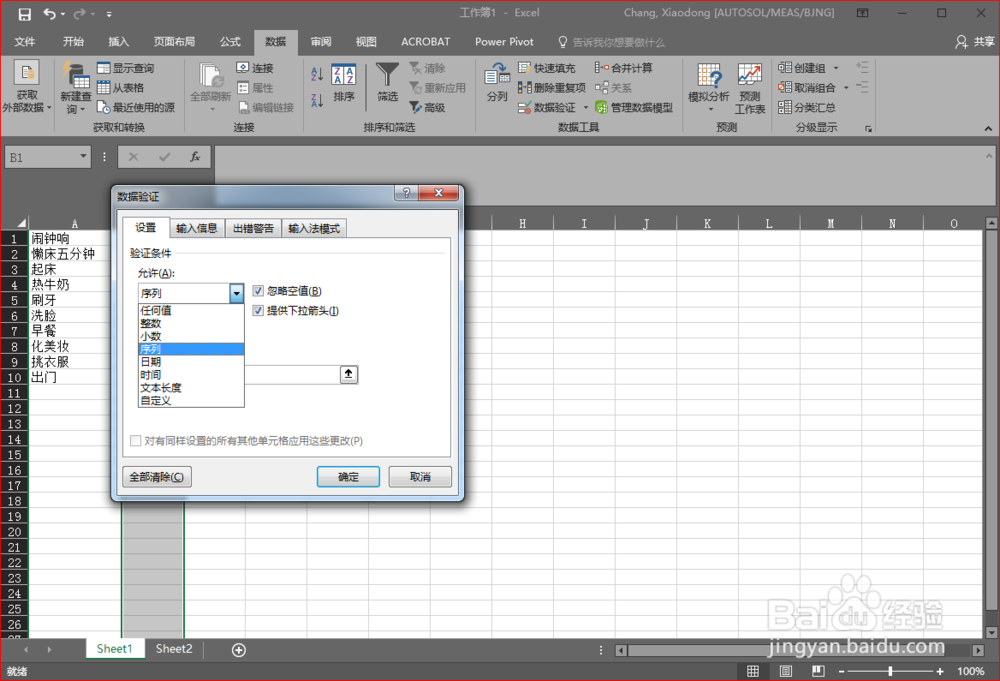Disable the 提供下拉箭头 option
Screen dimensions: 1000x681
[258, 311]
